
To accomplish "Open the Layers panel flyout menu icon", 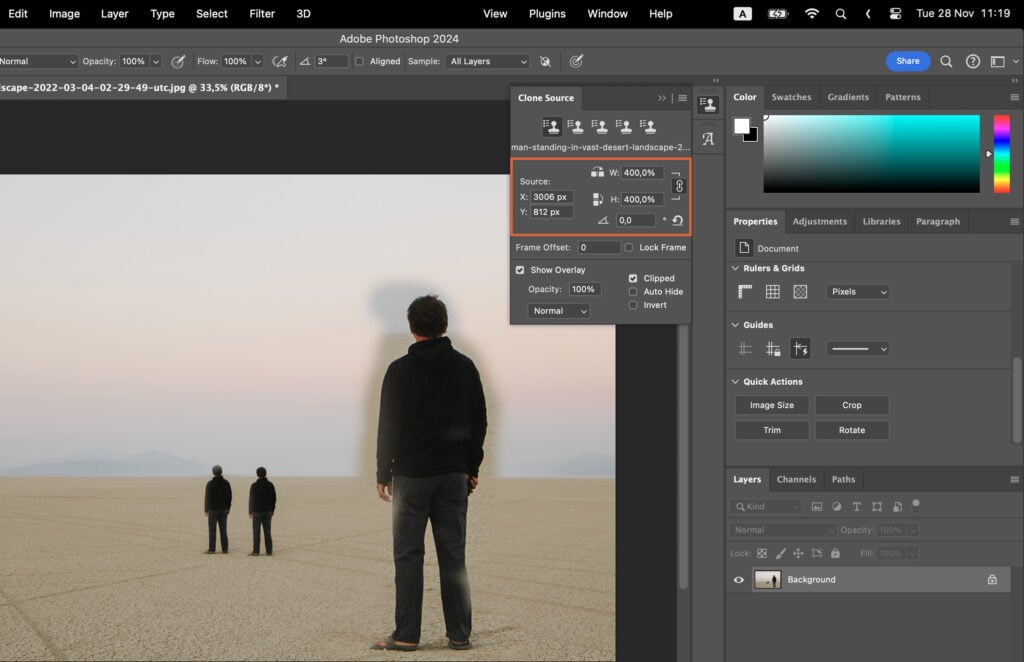I will pyautogui.click(x=1014, y=479).
